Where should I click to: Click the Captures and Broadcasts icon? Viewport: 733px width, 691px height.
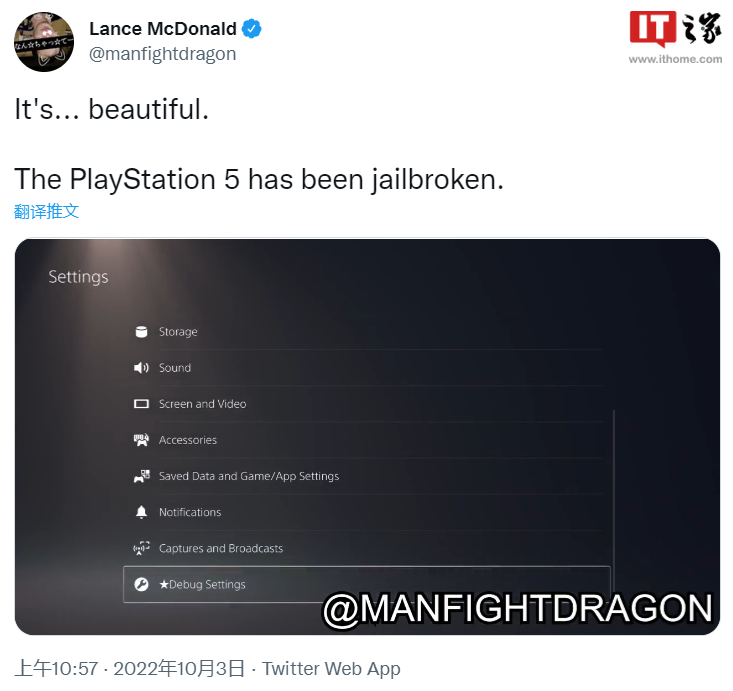click(x=141, y=548)
